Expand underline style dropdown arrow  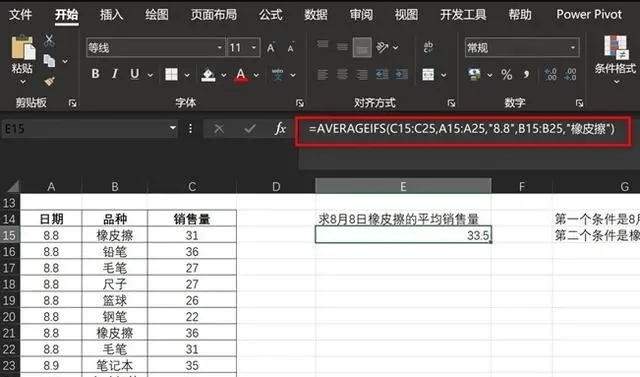click(x=150, y=75)
